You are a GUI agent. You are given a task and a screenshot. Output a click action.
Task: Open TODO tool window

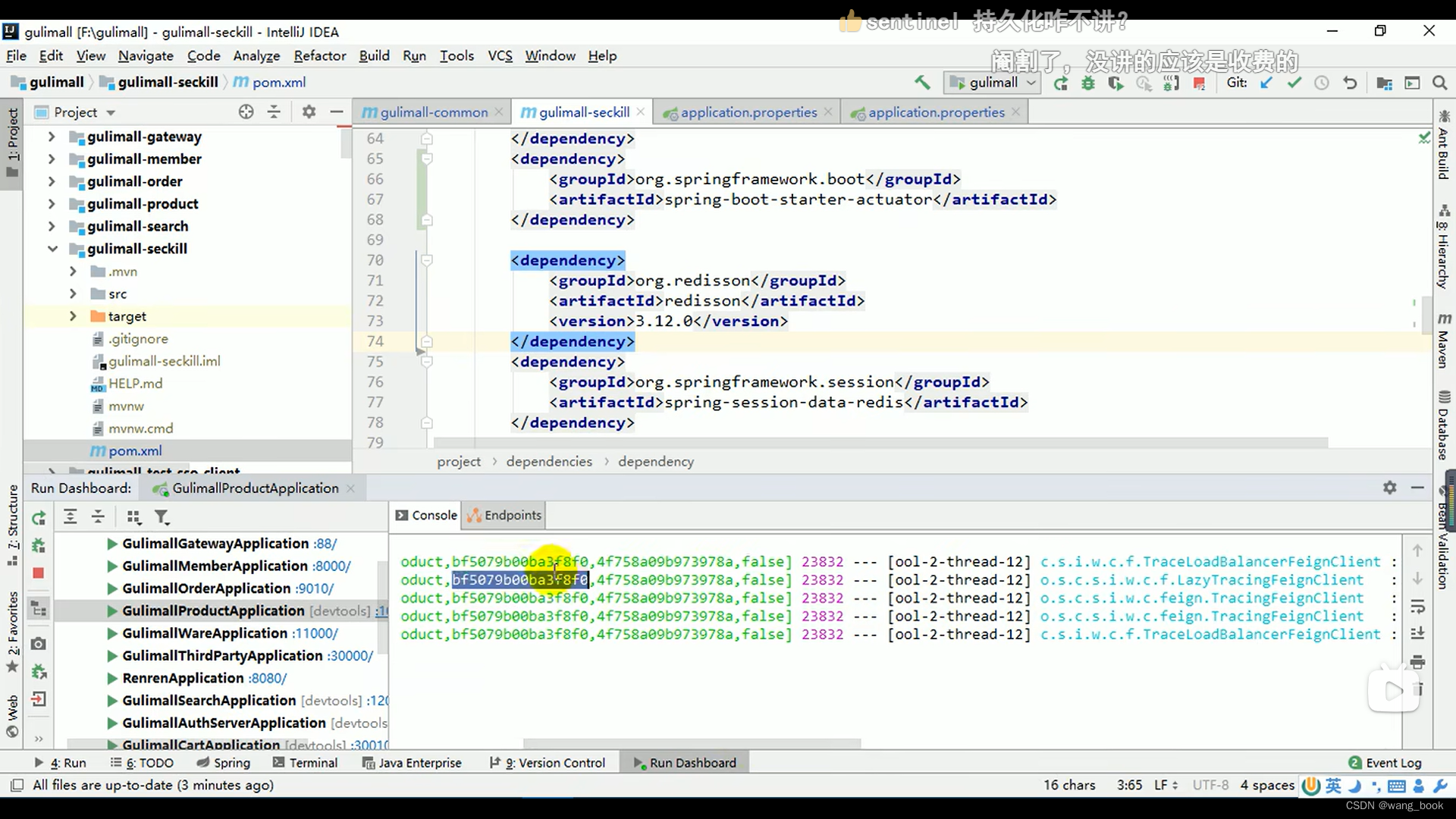pos(142,763)
